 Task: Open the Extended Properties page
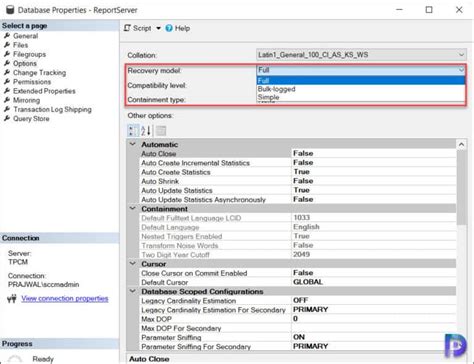(x=44, y=91)
